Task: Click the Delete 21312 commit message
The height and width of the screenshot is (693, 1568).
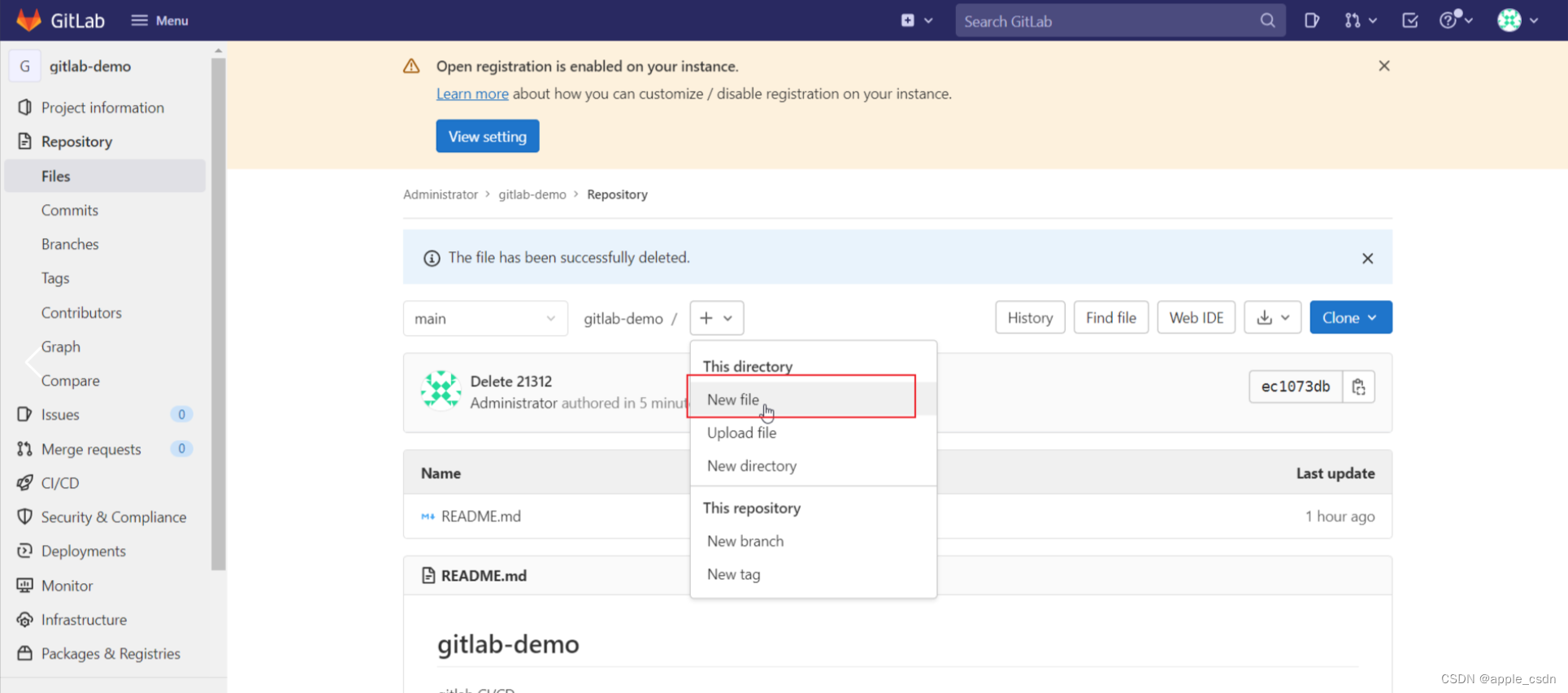Action: point(511,381)
